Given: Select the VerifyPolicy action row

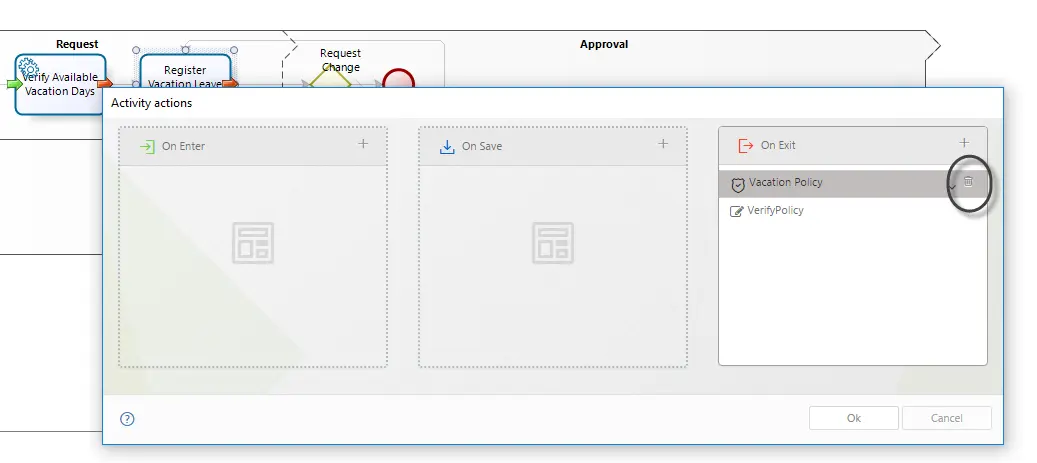Looking at the screenshot, I should [852, 211].
